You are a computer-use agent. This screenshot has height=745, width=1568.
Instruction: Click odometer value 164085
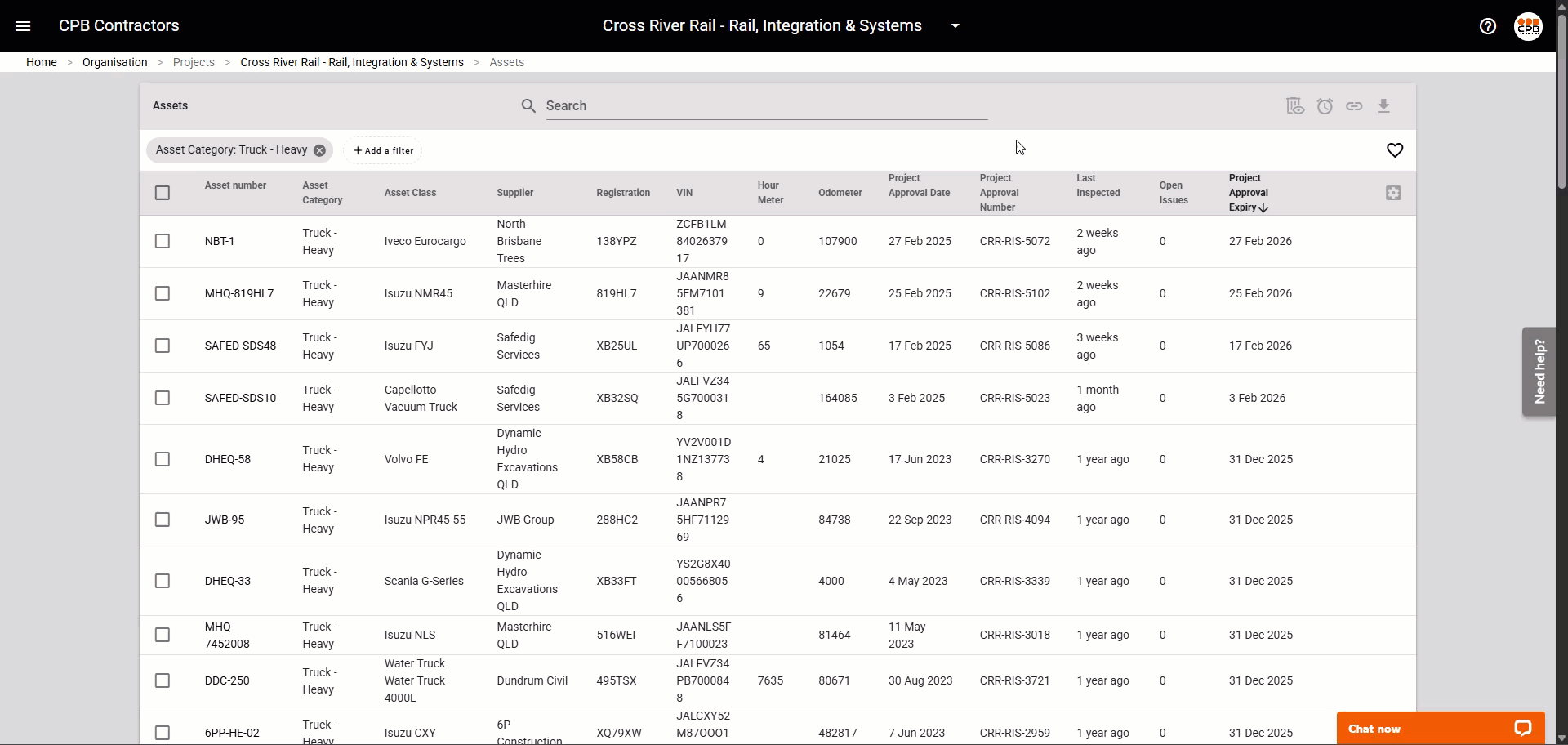(x=838, y=398)
